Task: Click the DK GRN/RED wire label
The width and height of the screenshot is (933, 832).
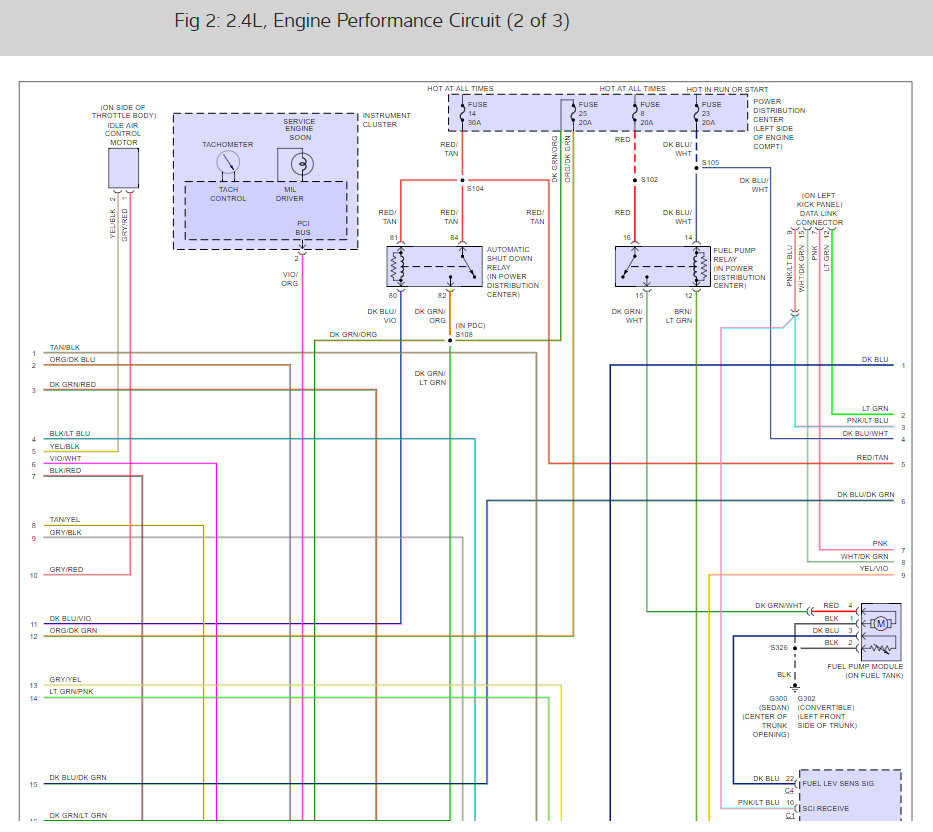Action: [x=73, y=384]
